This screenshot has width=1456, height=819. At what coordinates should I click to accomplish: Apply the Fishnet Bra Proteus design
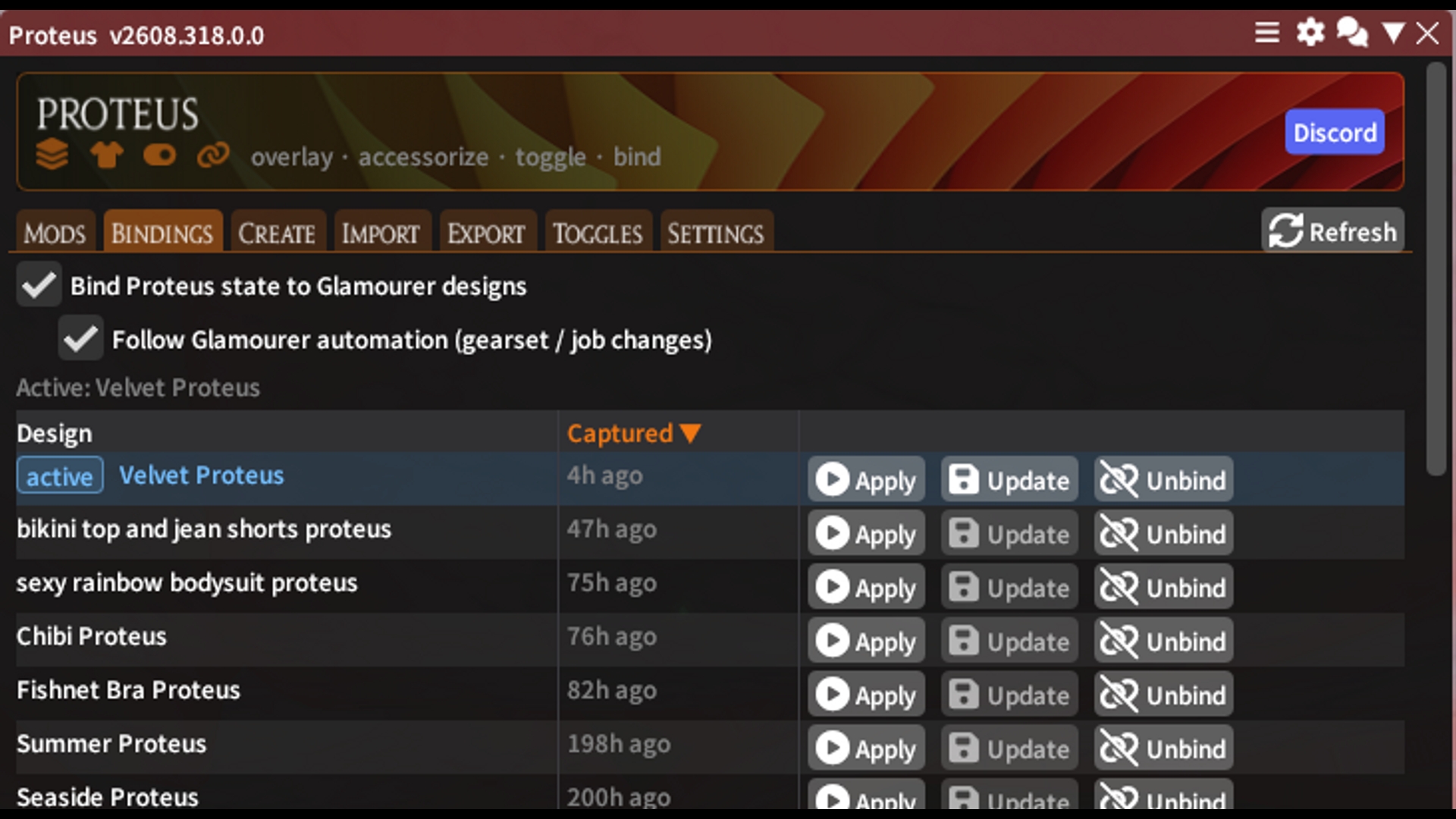[865, 695]
